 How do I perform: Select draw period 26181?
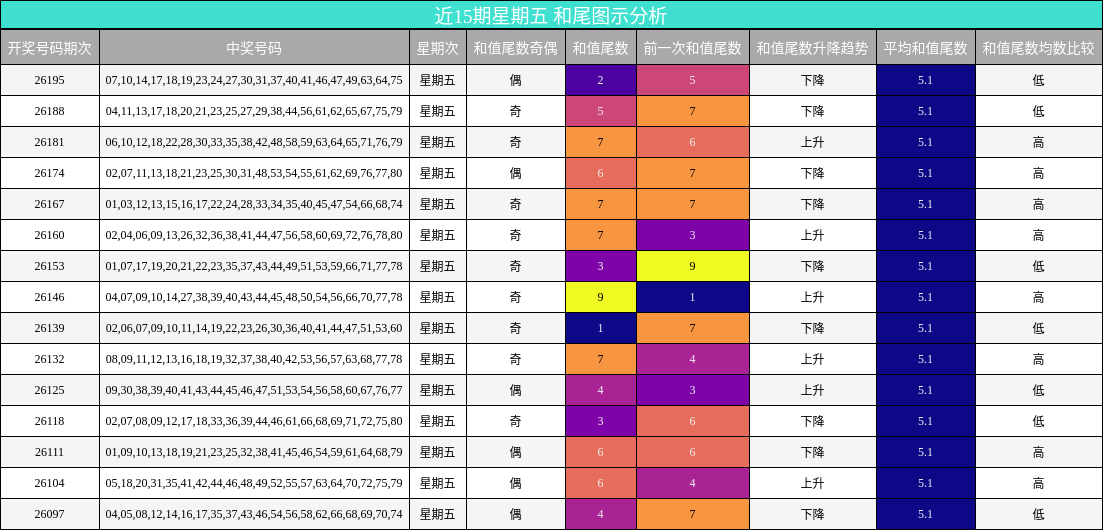click(50, 142)
